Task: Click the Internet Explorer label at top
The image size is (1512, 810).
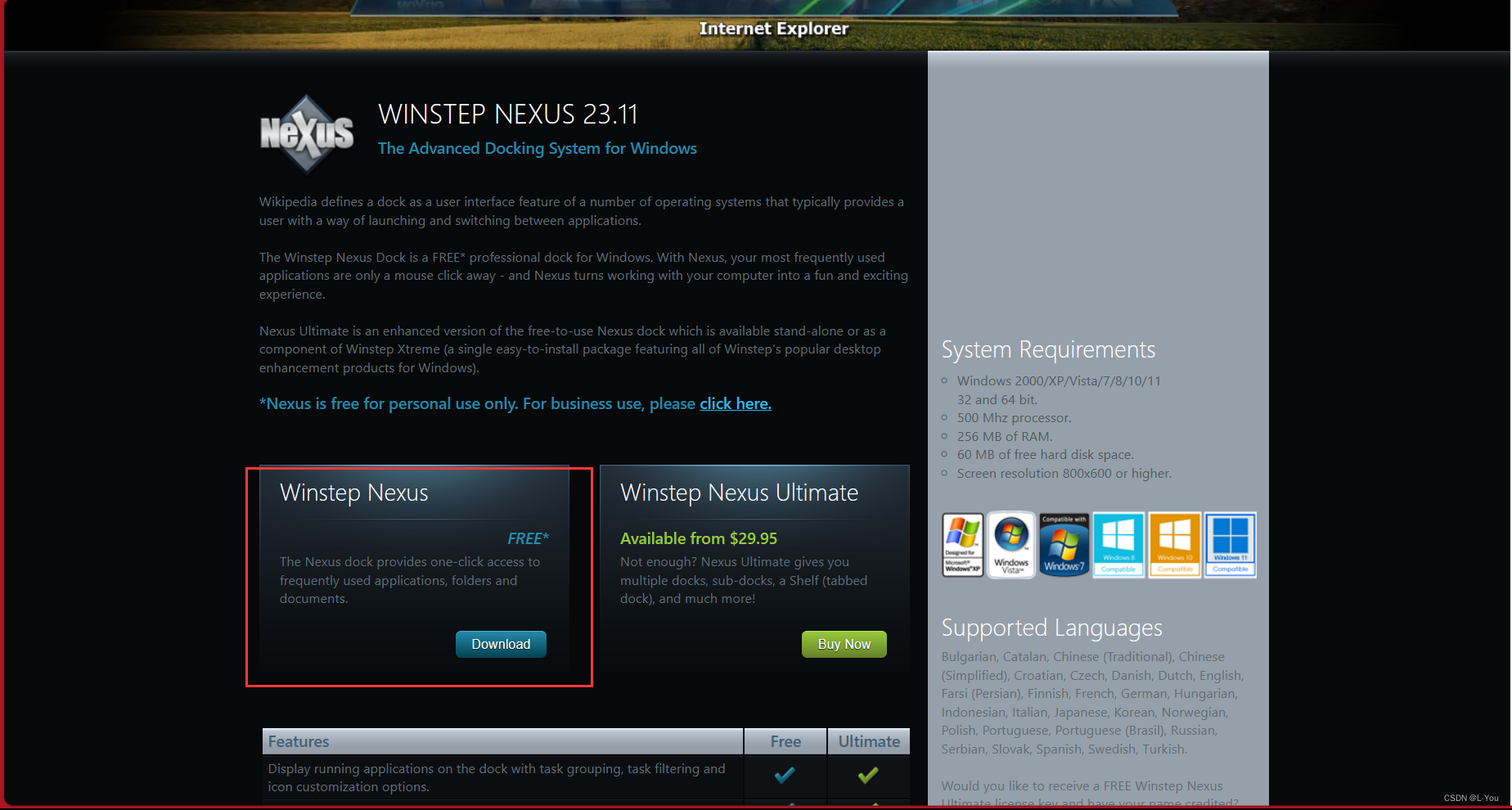Action: (x=774, y=29)
